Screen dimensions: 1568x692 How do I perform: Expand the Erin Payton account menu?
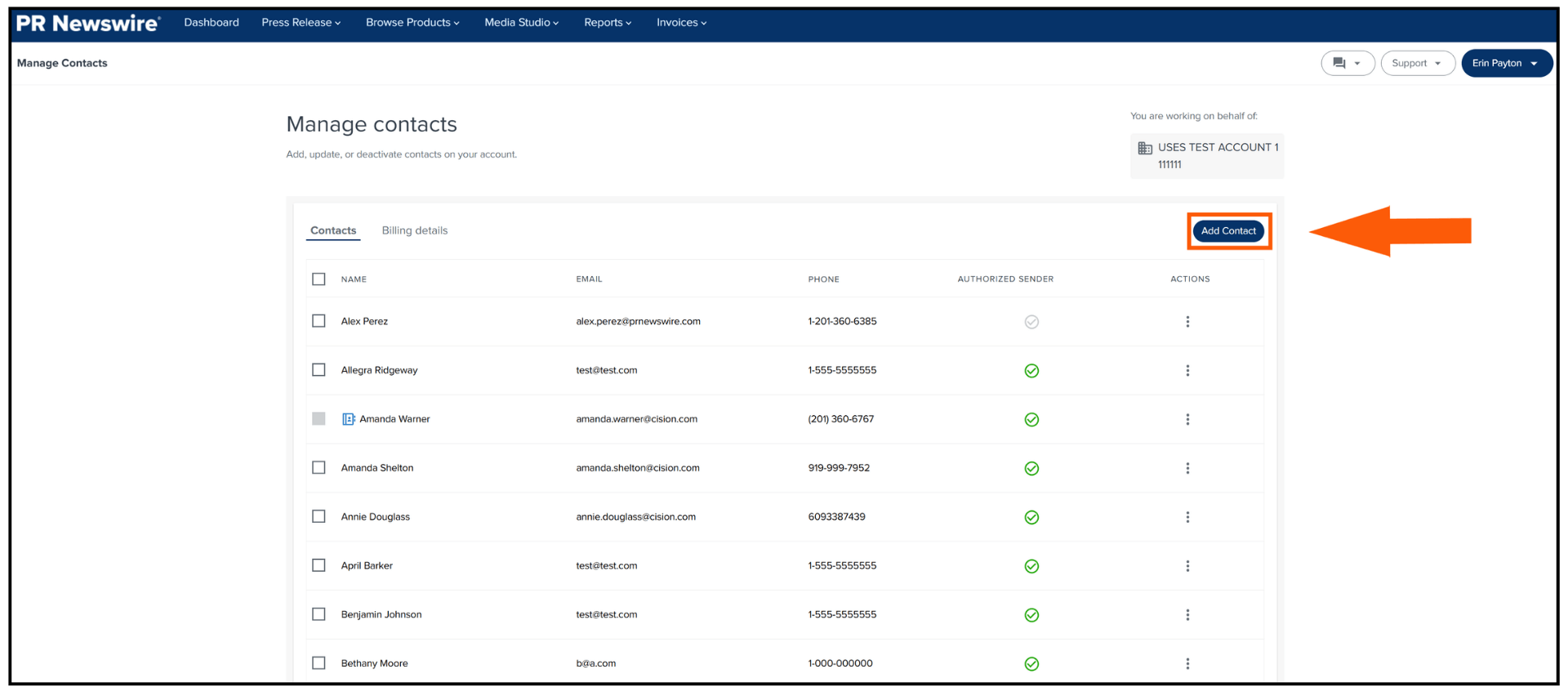(x=1505, y=63)
